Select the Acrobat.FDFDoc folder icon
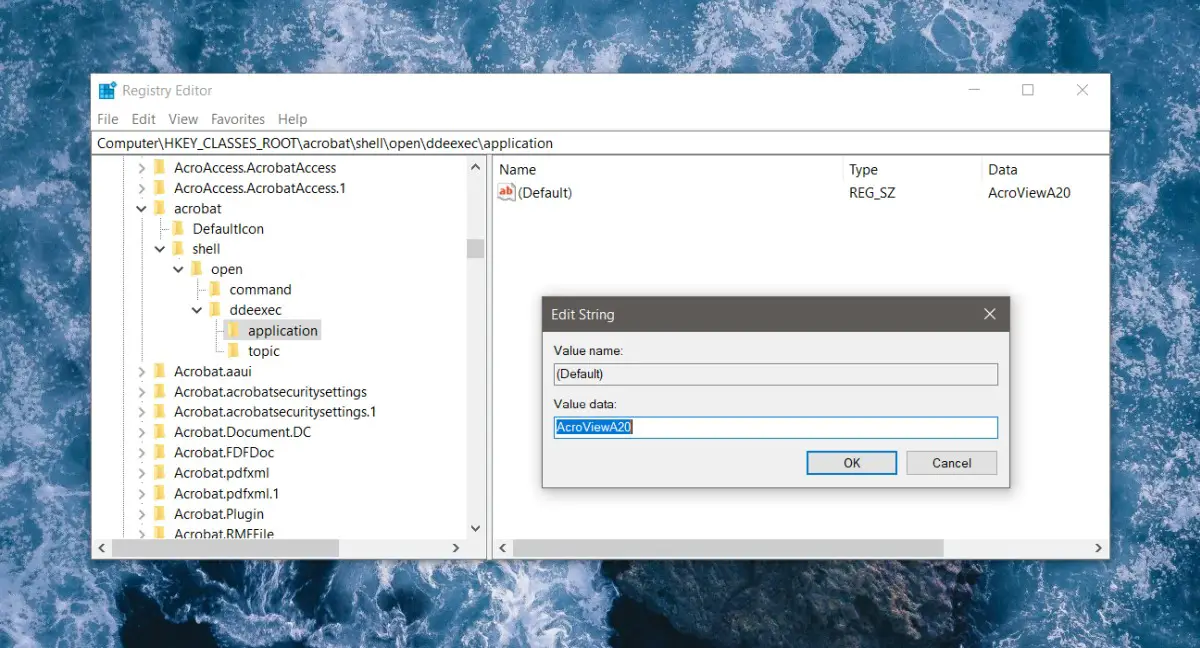Screen dimensions: 1200x648 coord(159,452)
